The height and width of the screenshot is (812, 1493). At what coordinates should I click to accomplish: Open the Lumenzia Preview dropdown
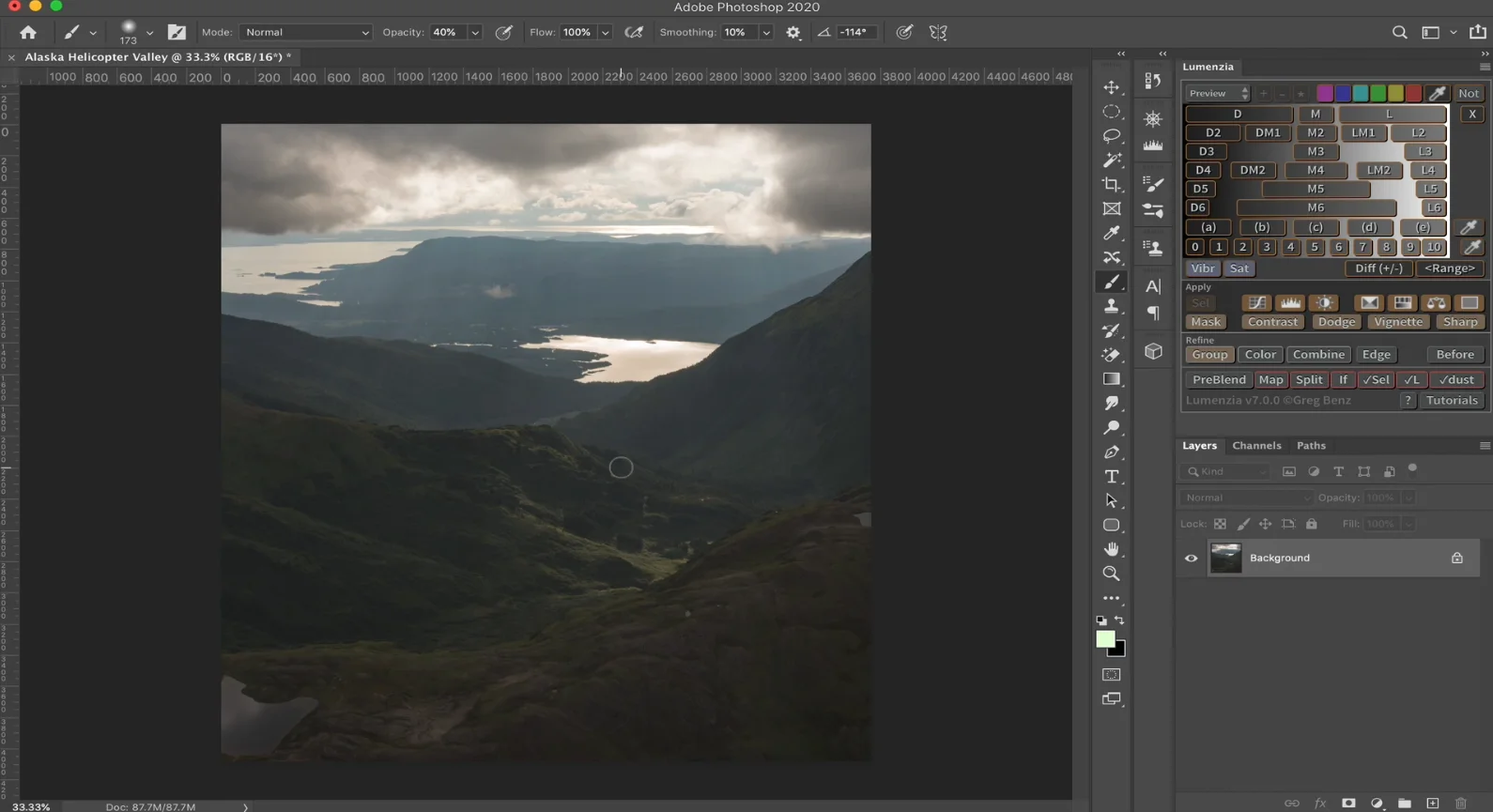click(1218, 93)
